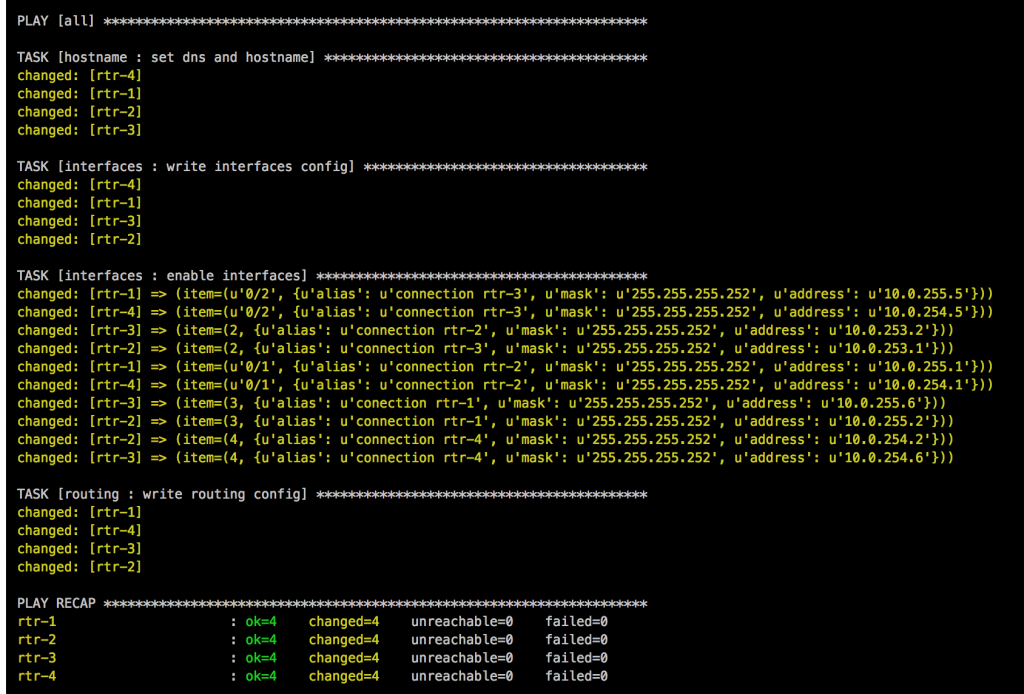Click 'changed: [rtr-1]' under hostname task

80,93
